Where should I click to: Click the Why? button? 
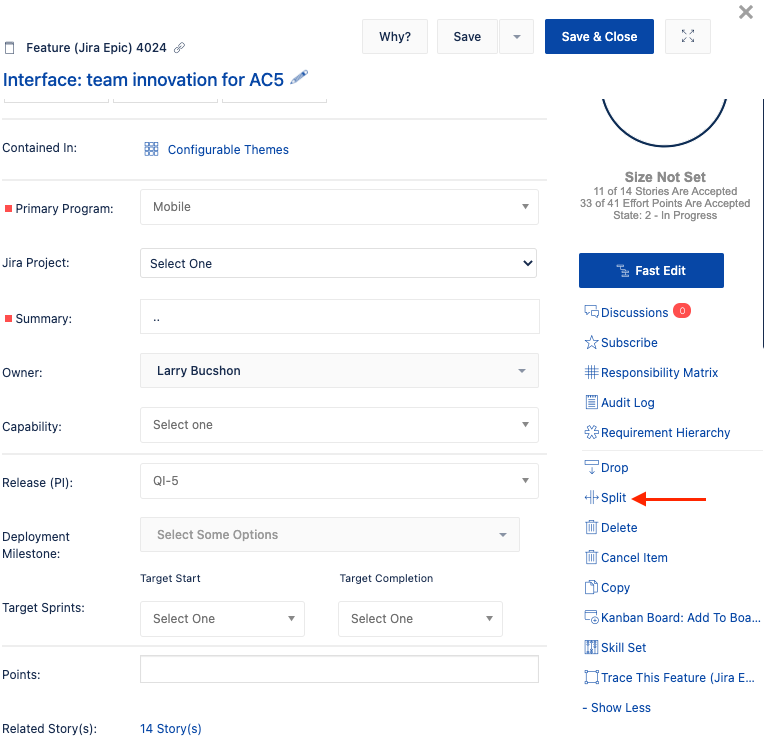[395, 37]
